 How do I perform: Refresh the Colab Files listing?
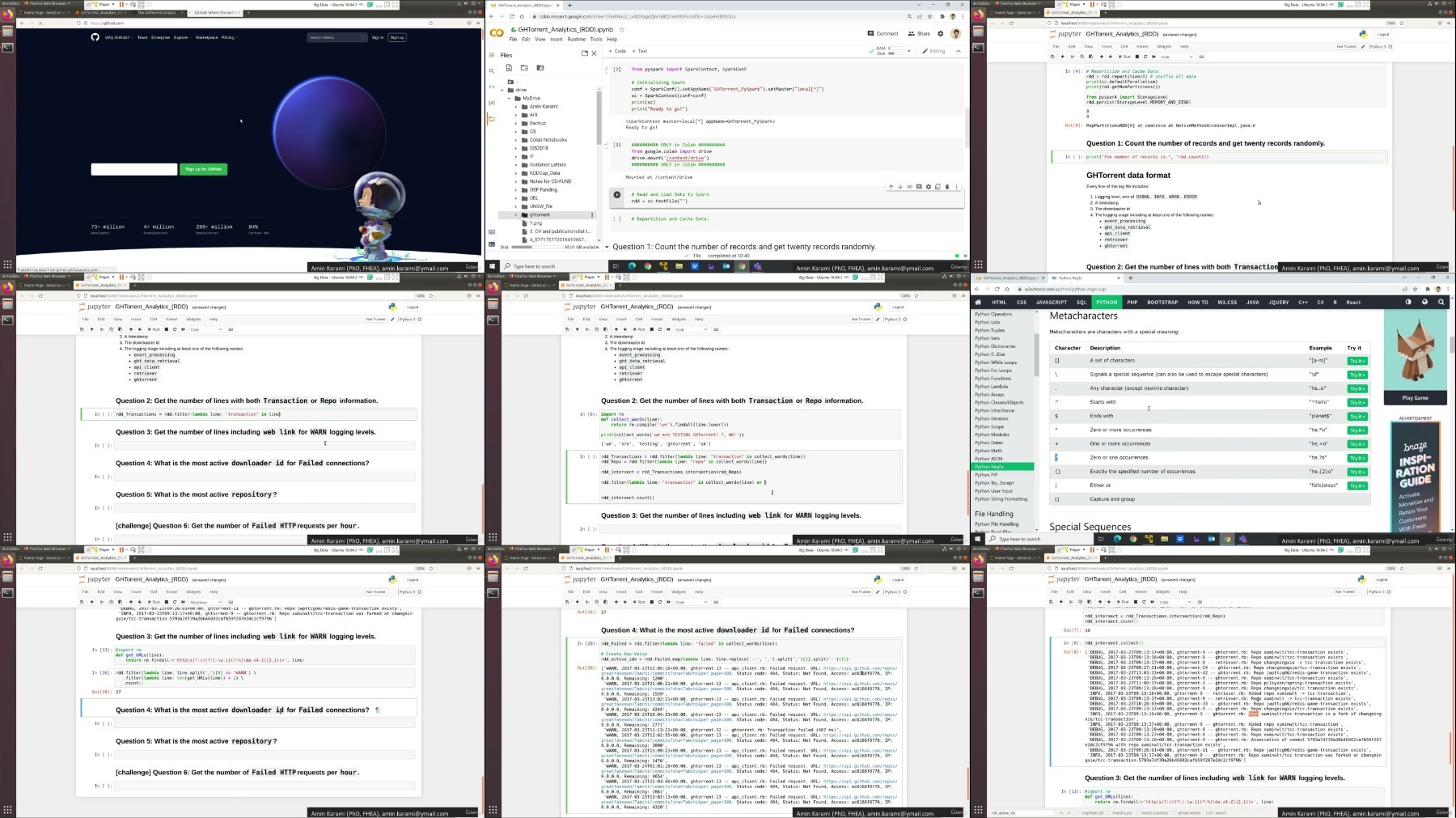click(524, 68)
